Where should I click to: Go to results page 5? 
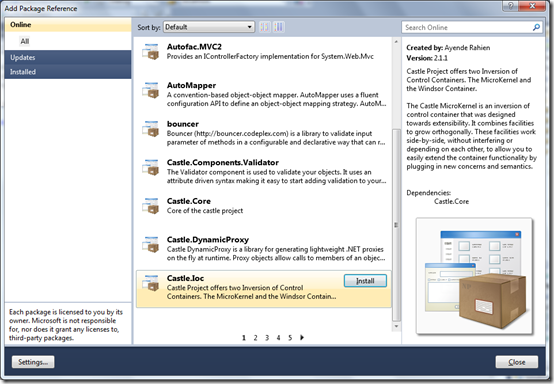(290, 338)
